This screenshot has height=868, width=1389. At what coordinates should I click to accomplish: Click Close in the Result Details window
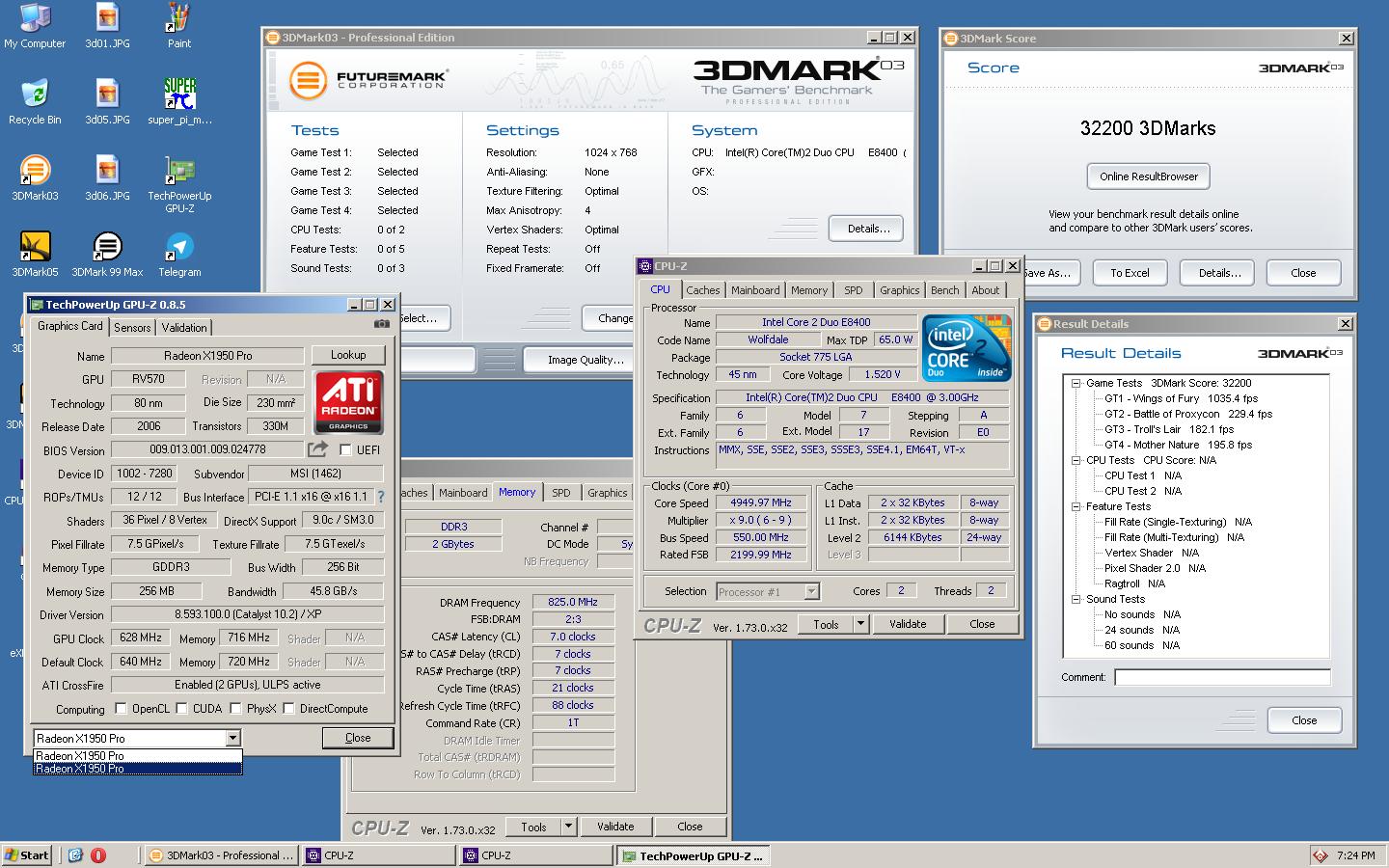click(x=1304, y=720)
